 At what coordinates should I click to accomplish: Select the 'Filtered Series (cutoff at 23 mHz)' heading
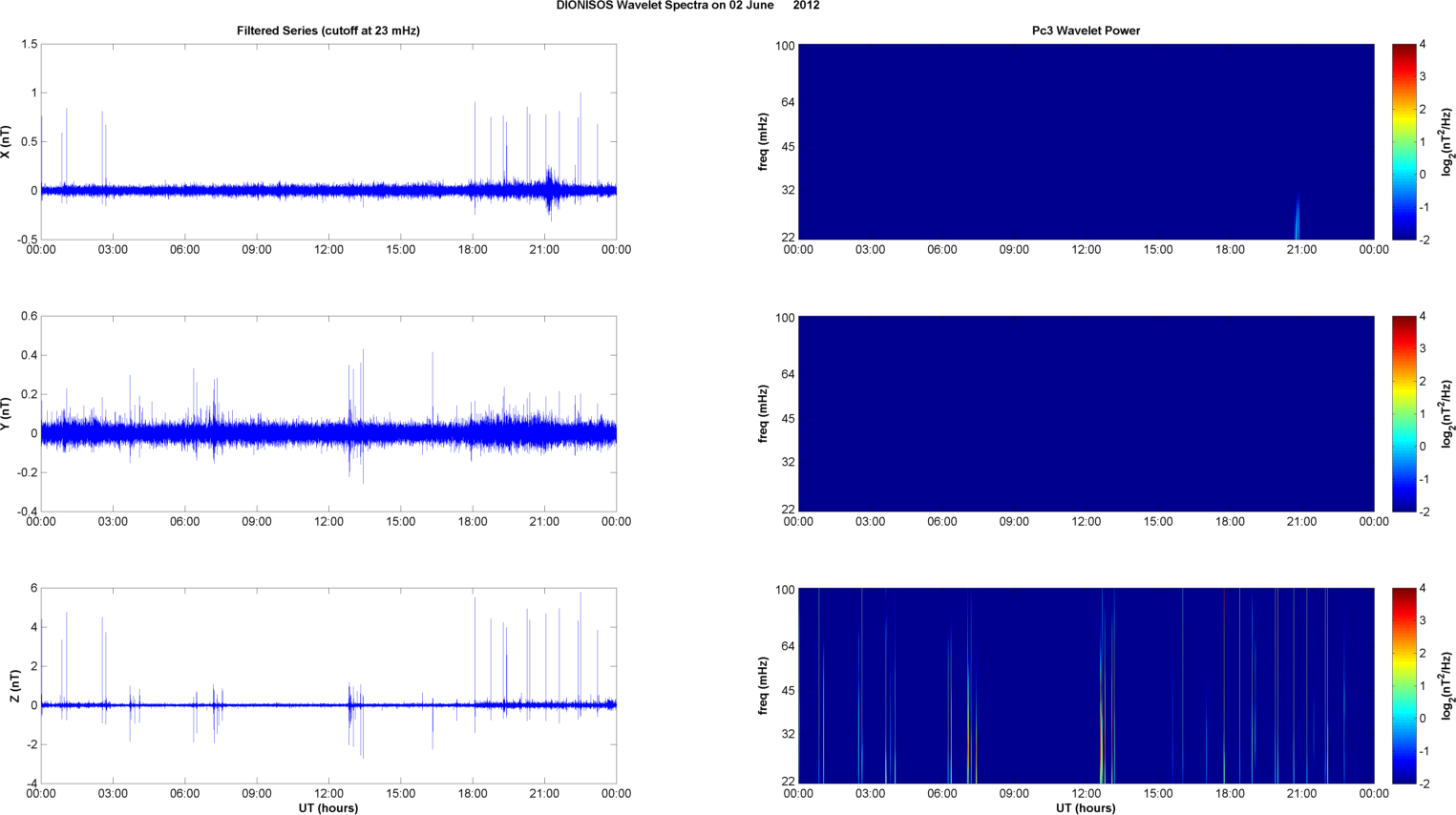tap(328, 31)
